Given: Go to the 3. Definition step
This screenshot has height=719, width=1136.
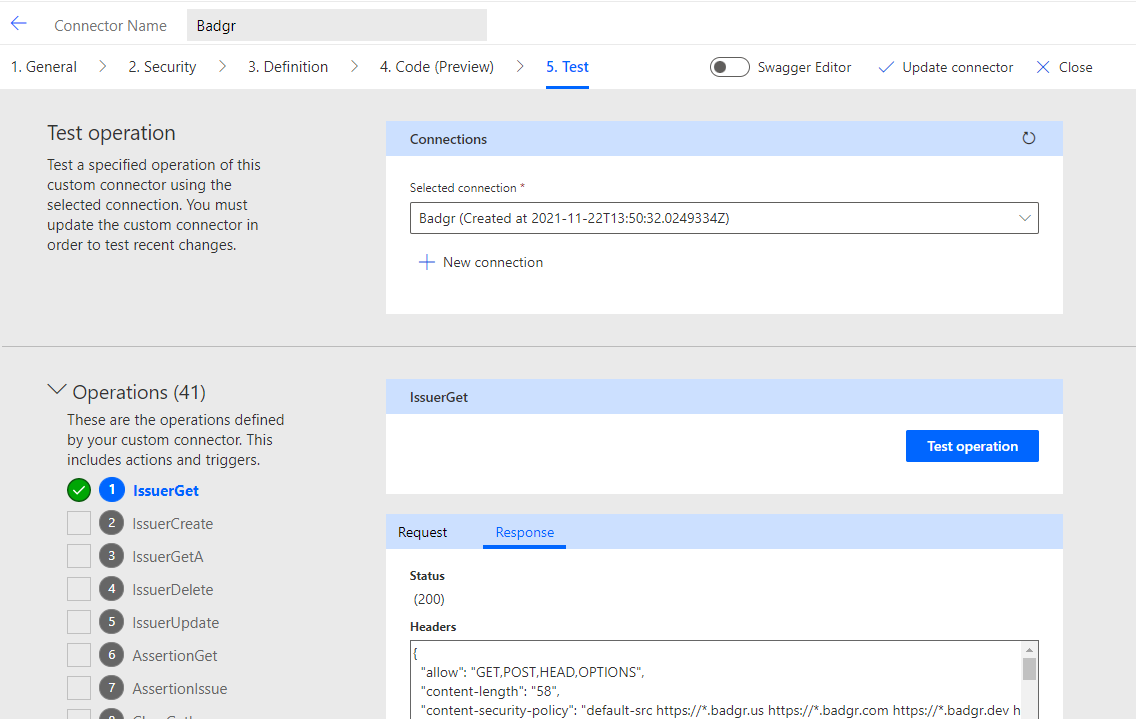Looking at the screenshot, I should (x=288, y=67).
